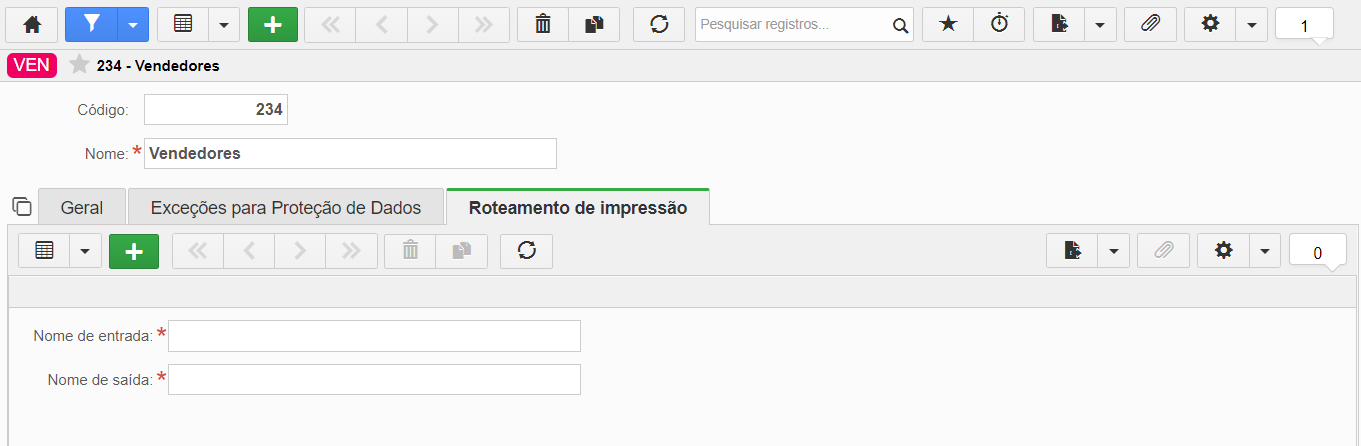The width and height of the screenshot is (1361, 446).
Task: Delete current record using top trash icon
Action: click(x=543, y=25)
